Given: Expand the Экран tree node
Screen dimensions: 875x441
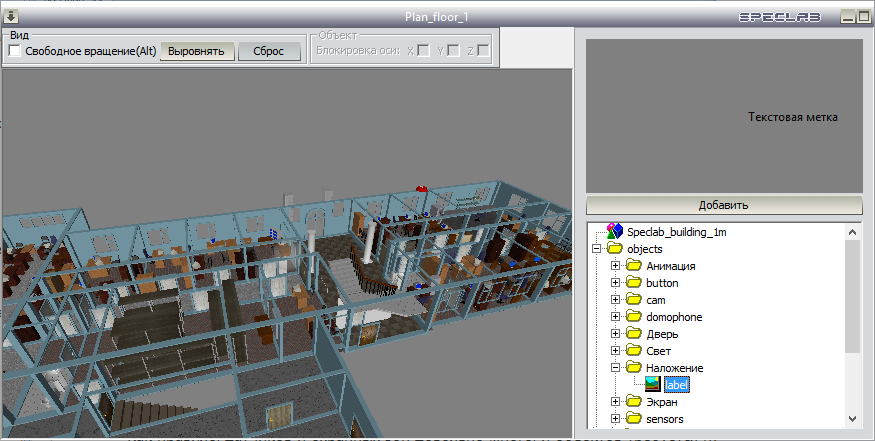Looking at the screenshot, I should [x=615, y=401].
